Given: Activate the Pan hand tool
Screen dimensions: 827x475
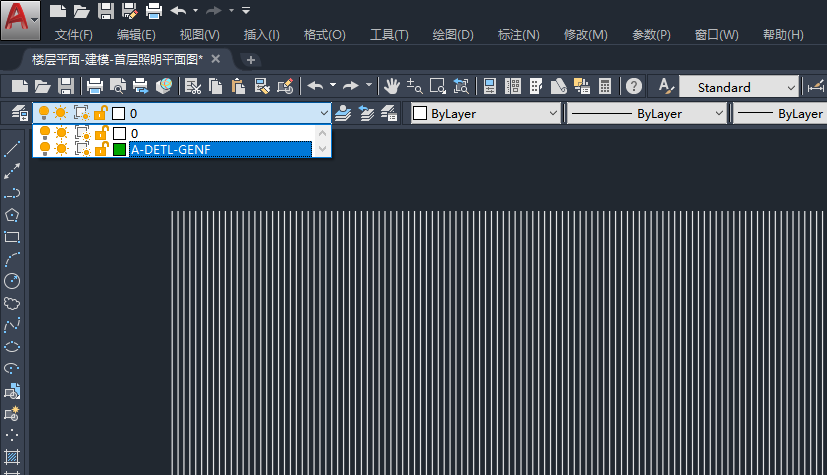Looking at the screenshot, I should pos(391,86).
